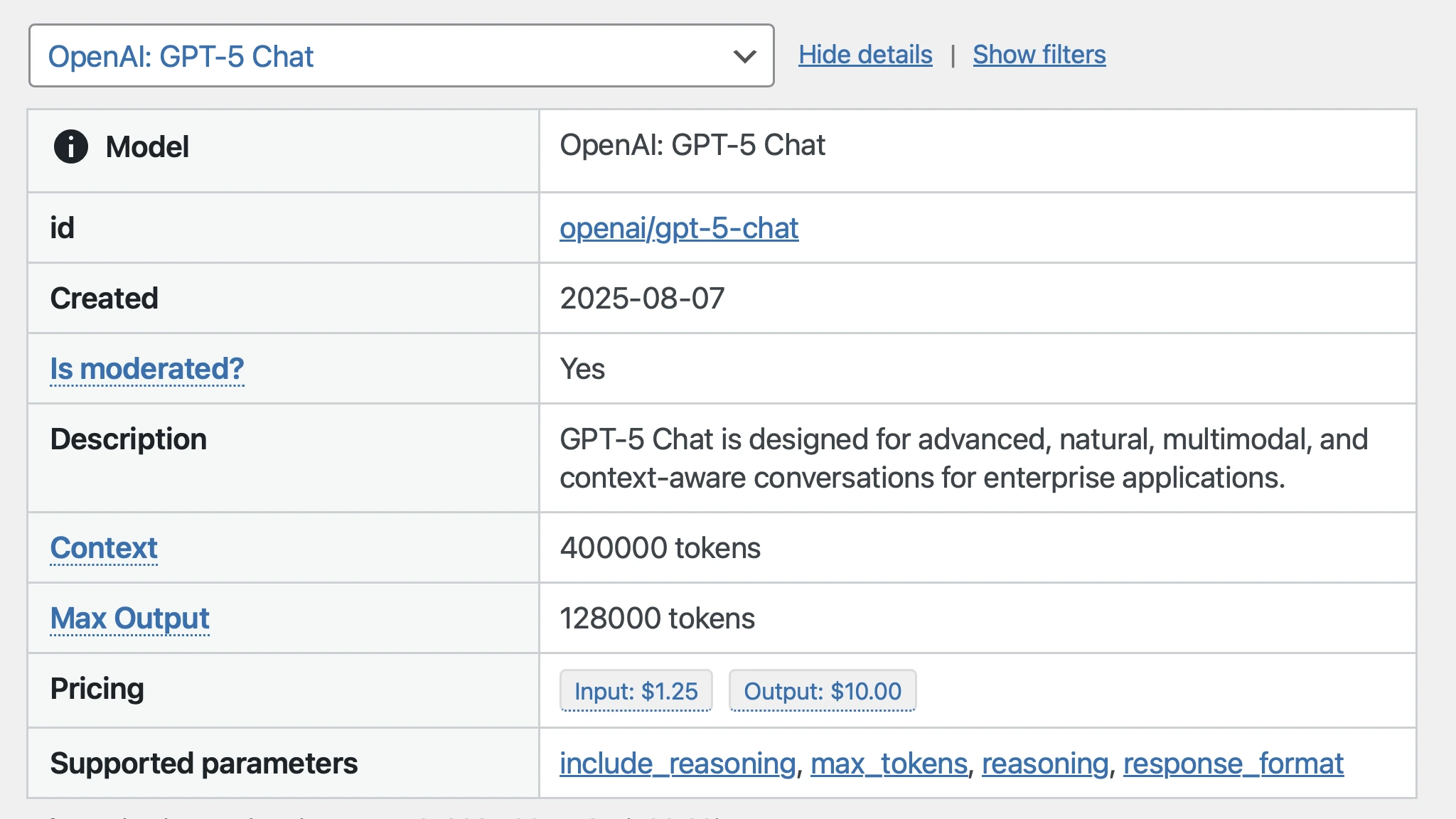
Task: Open the openai/gpt-5-chat id link
Action: (678, 228)
